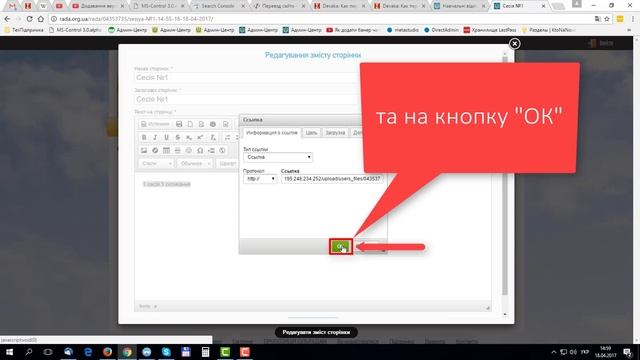Bookmark this page with star icon
This screenshot has height=360, width=640.
coord(607,19)
